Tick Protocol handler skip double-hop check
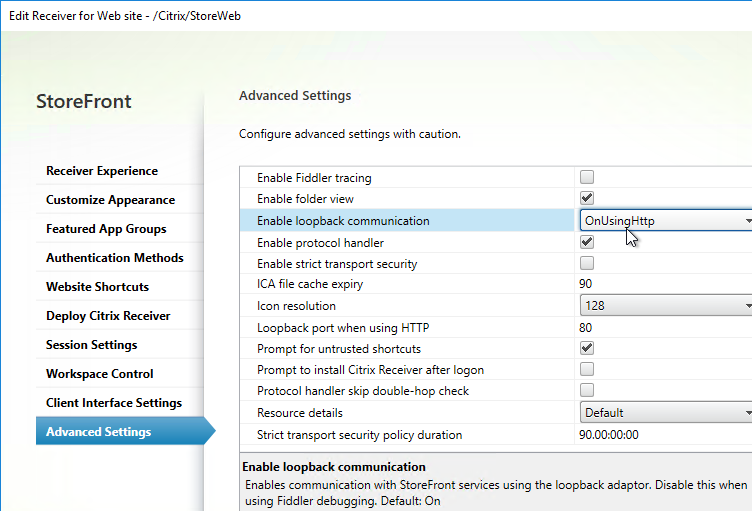The image size is (752, 511). tap(587, 390)
